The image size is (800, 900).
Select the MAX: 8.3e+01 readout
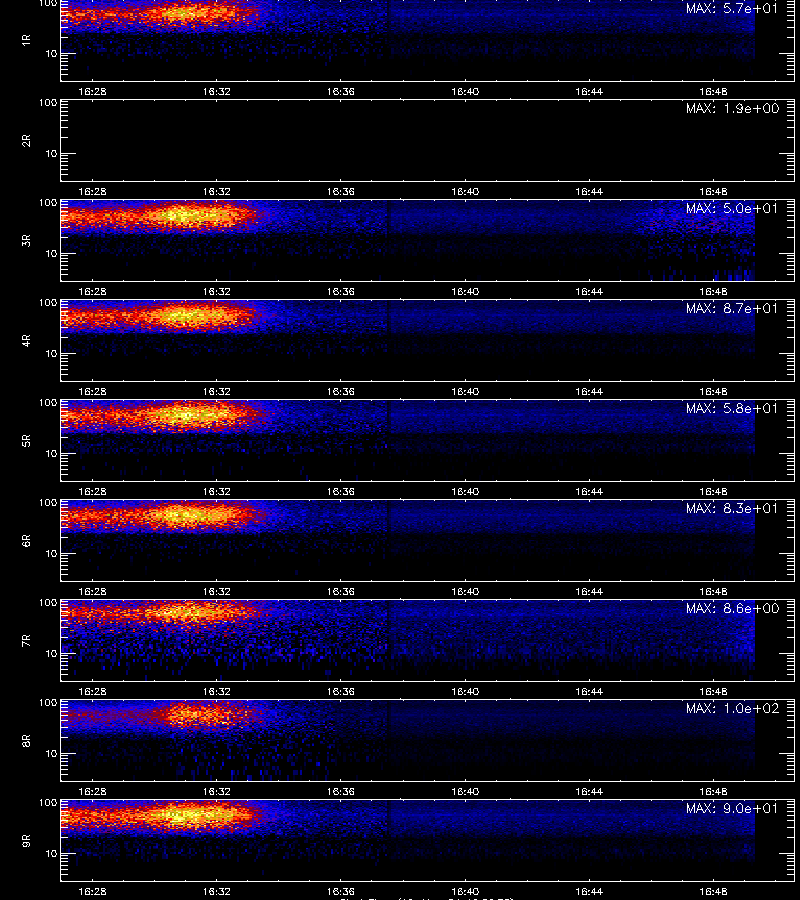732,508
